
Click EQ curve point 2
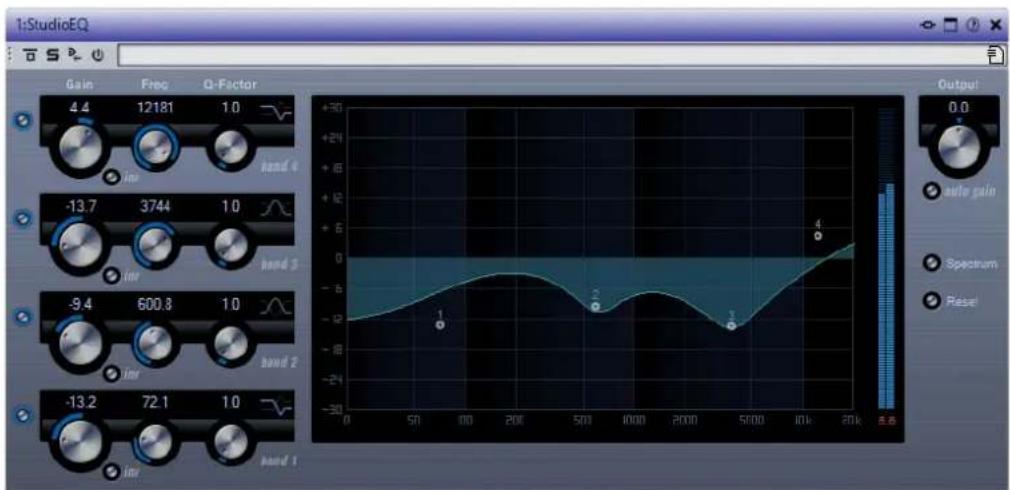click(x=596, y=306)
